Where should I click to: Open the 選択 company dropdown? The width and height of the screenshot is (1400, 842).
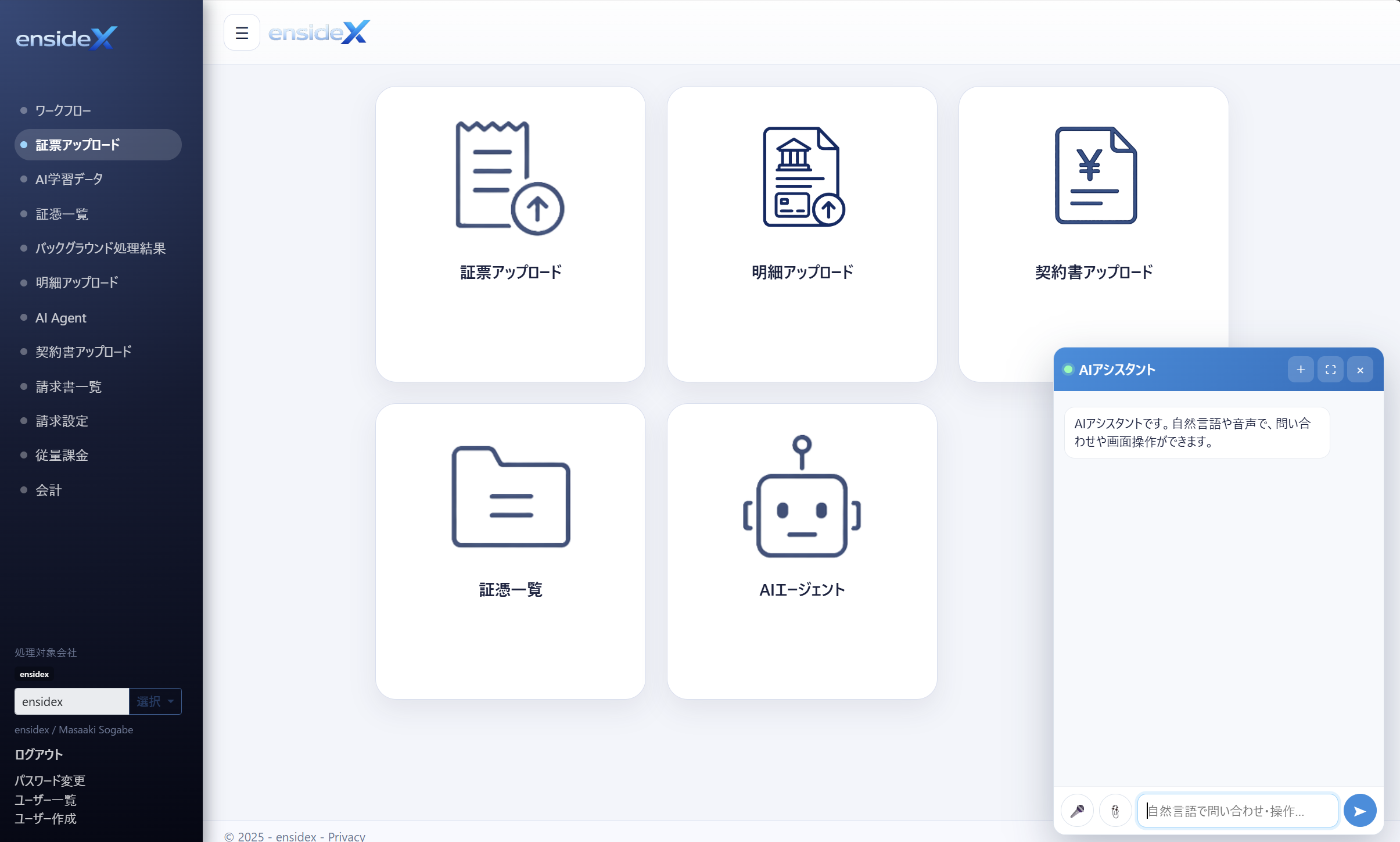155,701
